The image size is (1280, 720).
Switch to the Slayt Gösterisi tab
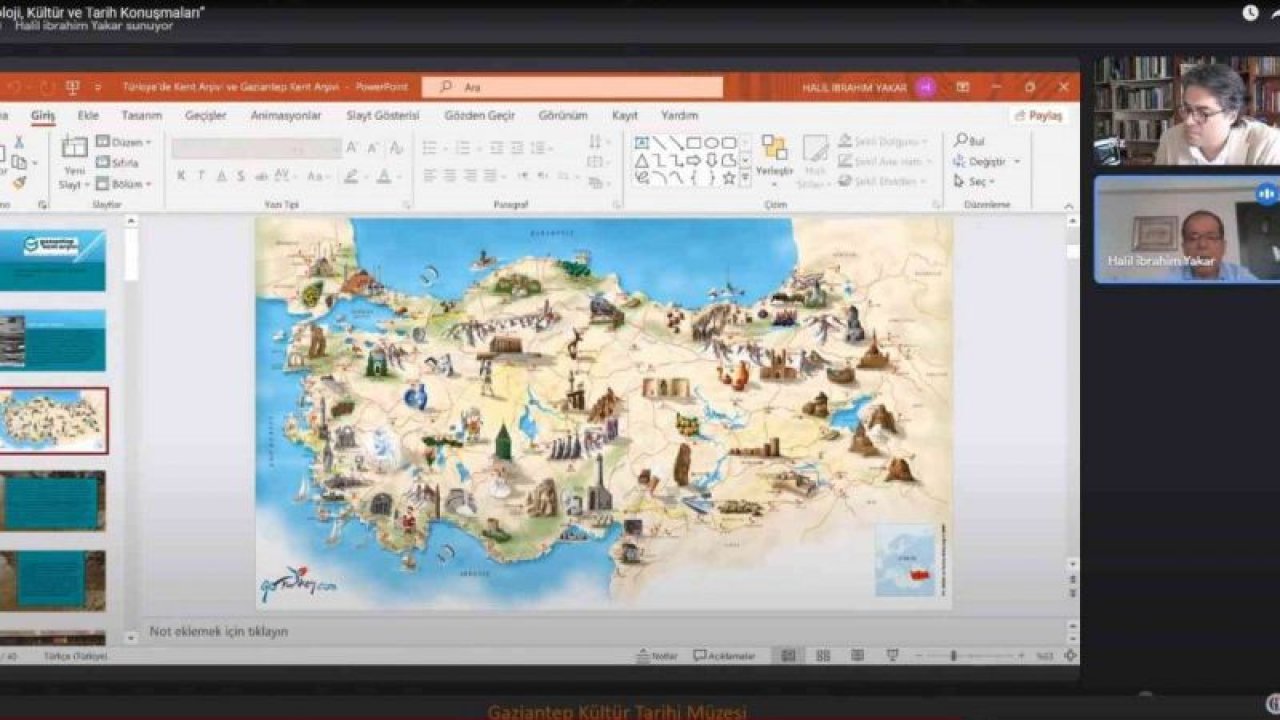(x=382, y=116)
